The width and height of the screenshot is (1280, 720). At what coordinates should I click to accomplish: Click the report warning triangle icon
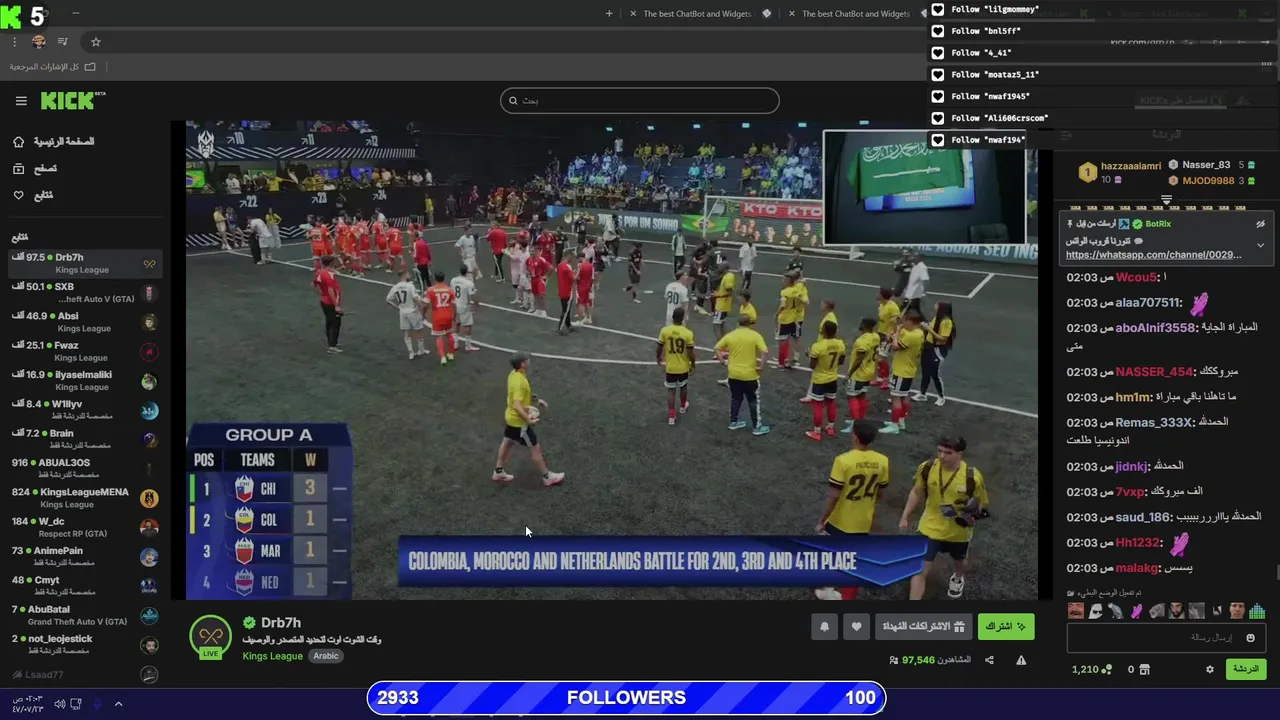point(1021,660)
